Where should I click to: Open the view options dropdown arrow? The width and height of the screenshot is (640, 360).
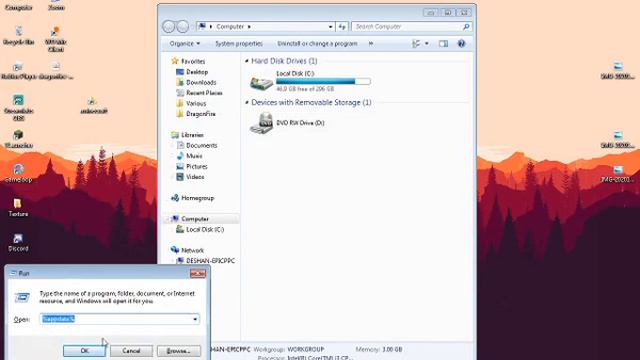(x=427, y=44)
